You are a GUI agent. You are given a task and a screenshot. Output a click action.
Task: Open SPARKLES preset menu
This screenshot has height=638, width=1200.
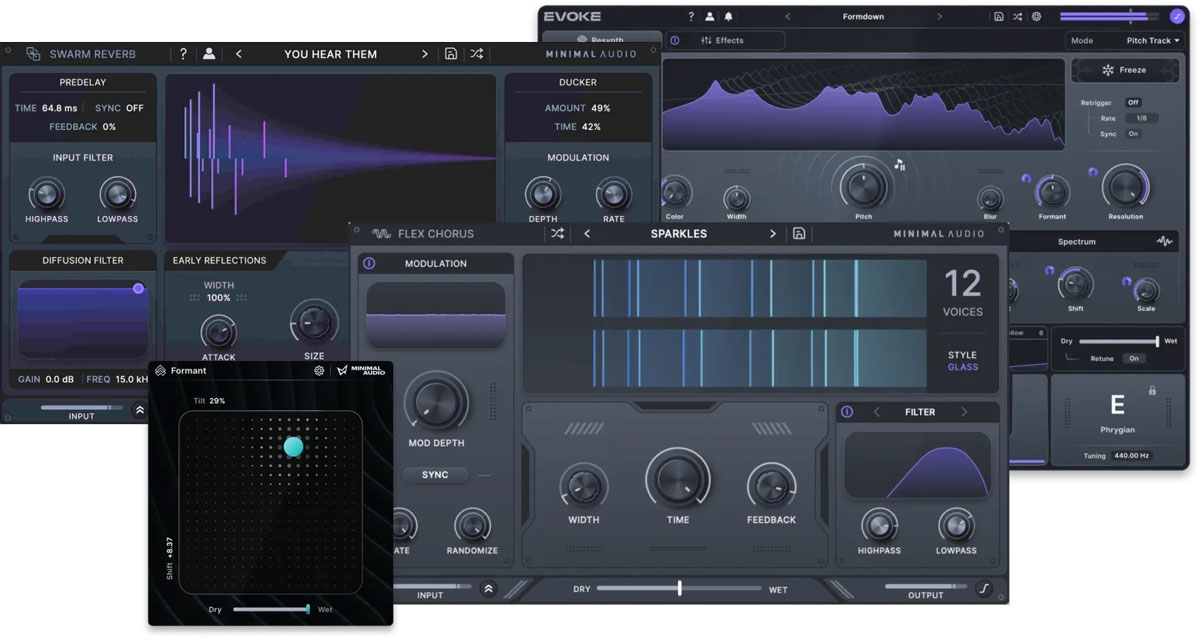(679, 234)
